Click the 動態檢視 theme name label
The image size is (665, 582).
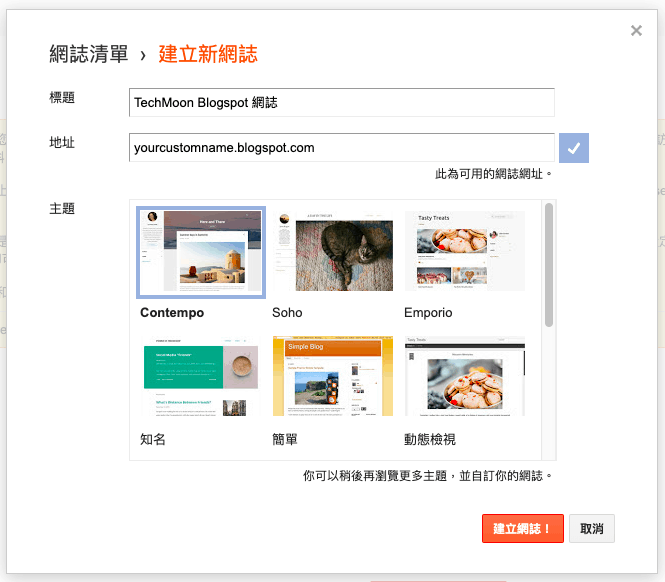pos(430,439)
